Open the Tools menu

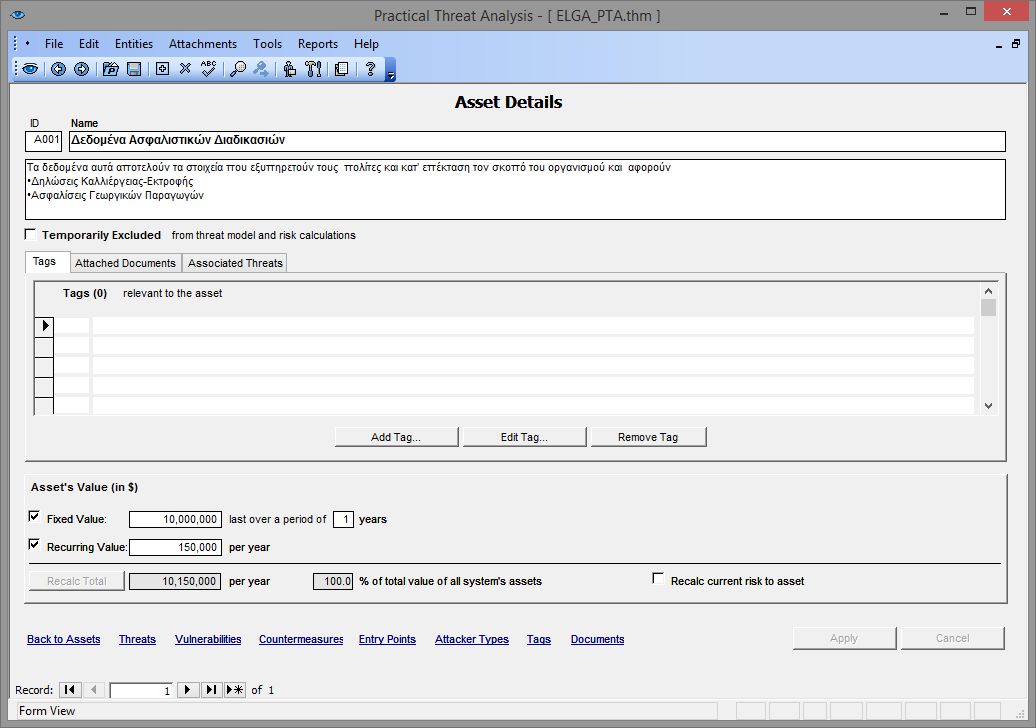coord(268,44)
